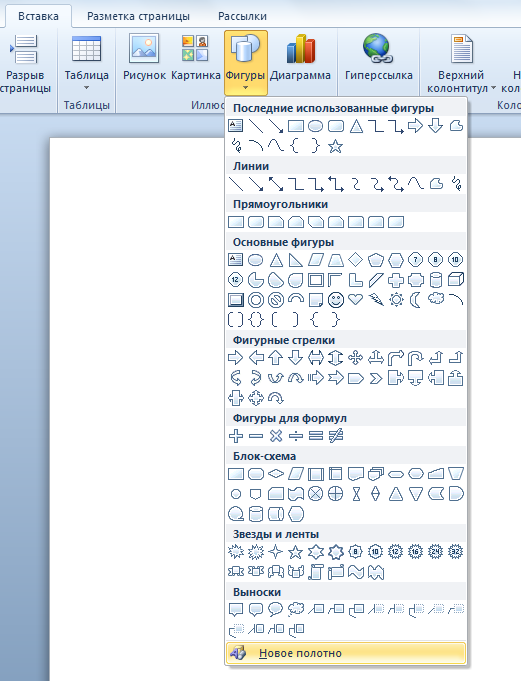
Task: Select the wave shape in Звезды и ленты
Action: coord(356,572)
